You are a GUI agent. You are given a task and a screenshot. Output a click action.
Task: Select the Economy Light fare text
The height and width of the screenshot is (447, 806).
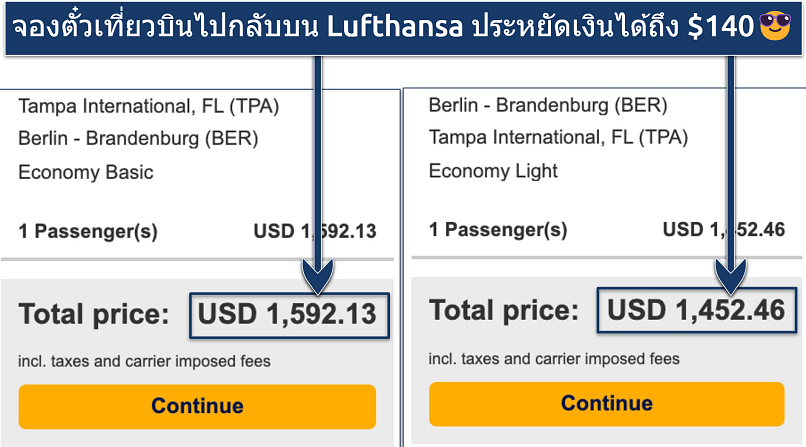click(493, 171)
